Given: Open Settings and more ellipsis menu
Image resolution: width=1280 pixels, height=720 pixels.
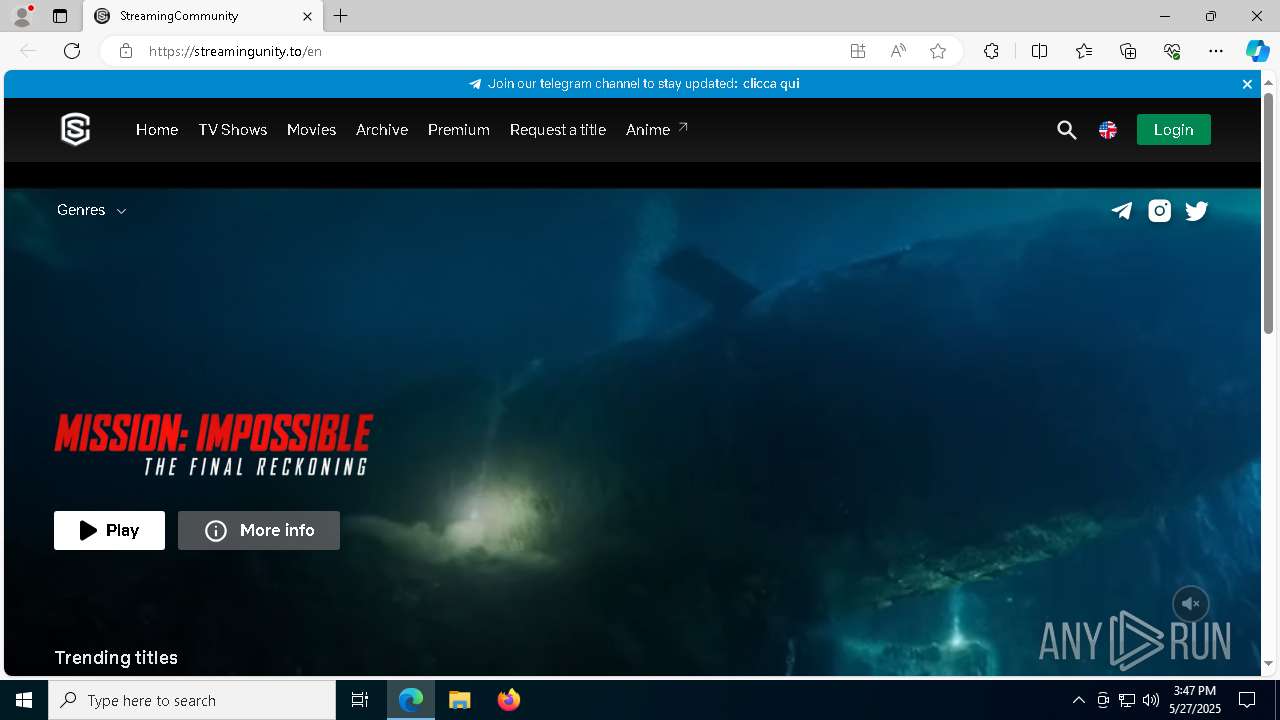Looking at the screenshot, I should coord(1216,51).
